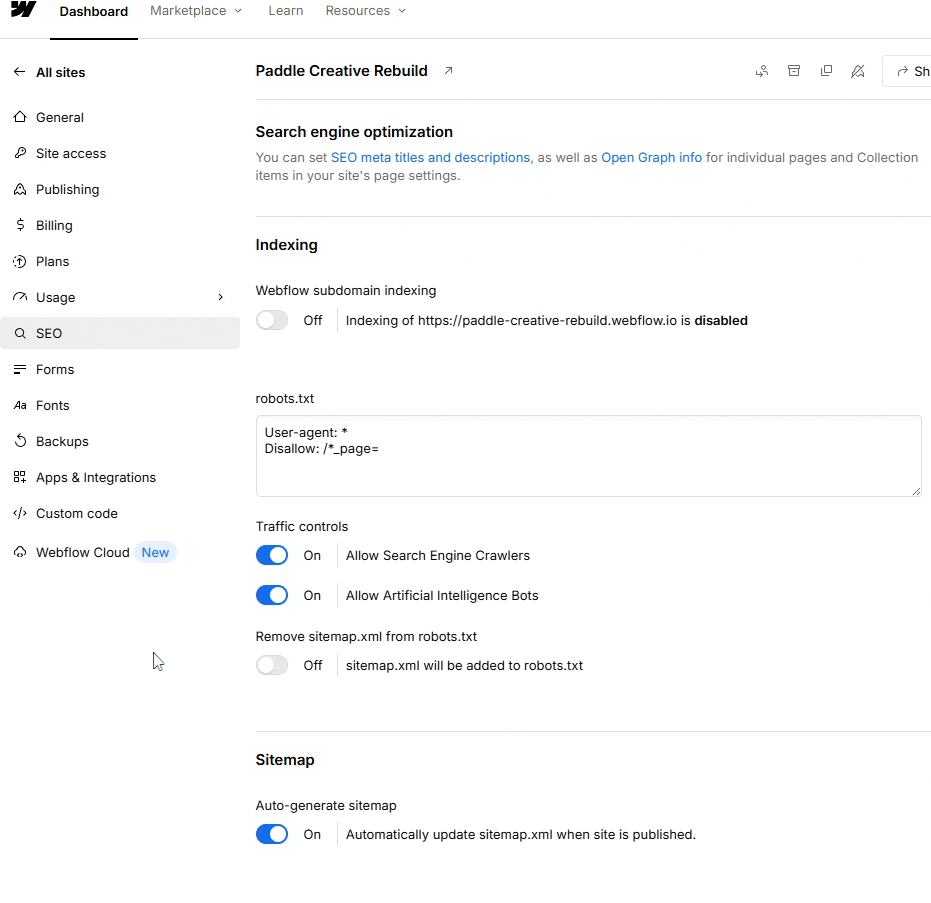Image resolution: width=931 pixels, height=903 pixels.
Task: Click the Apps & Integrations grid icon
Action: 20,477
